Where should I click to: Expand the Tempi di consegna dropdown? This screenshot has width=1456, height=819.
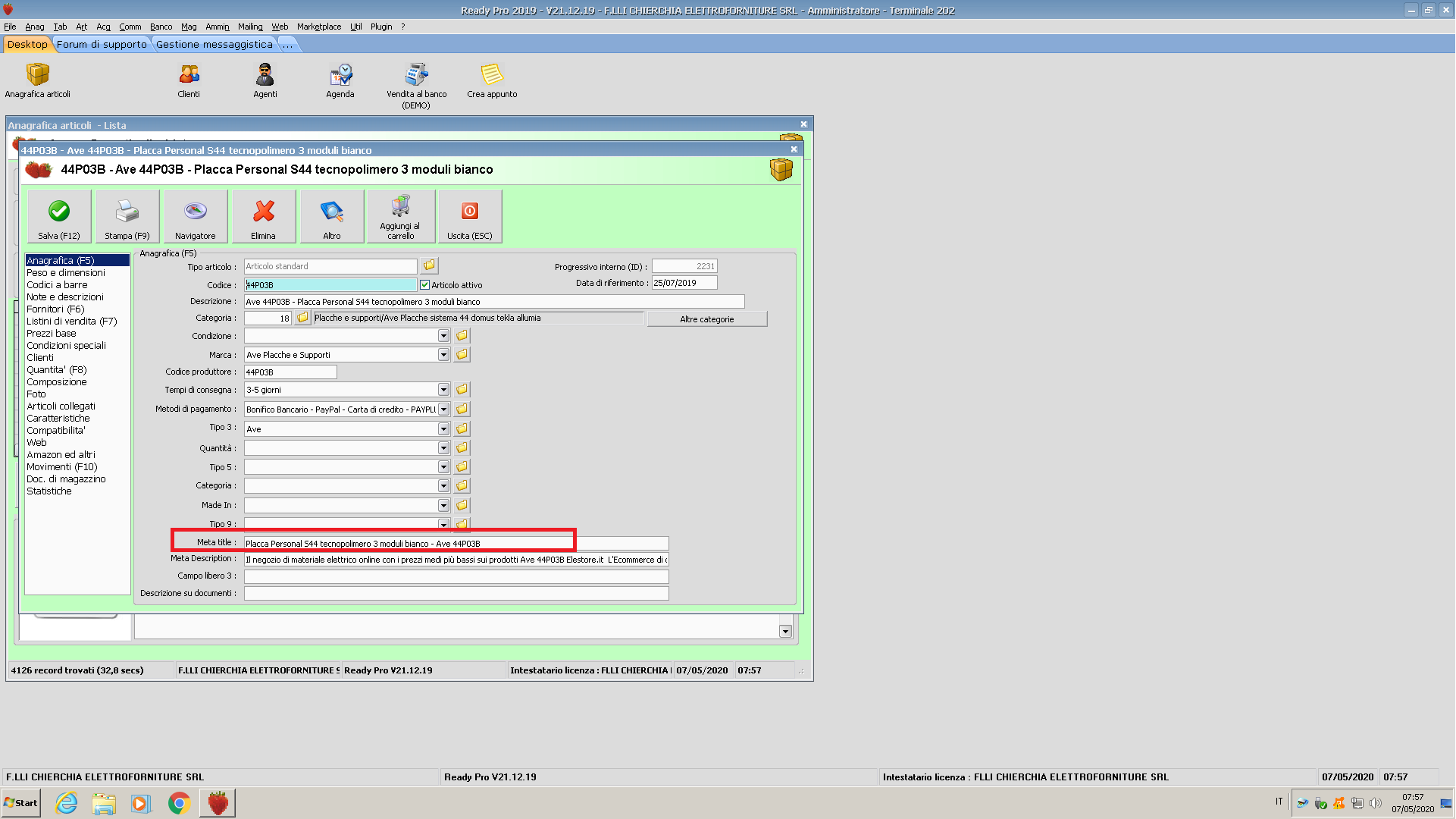tap(443, 390)
